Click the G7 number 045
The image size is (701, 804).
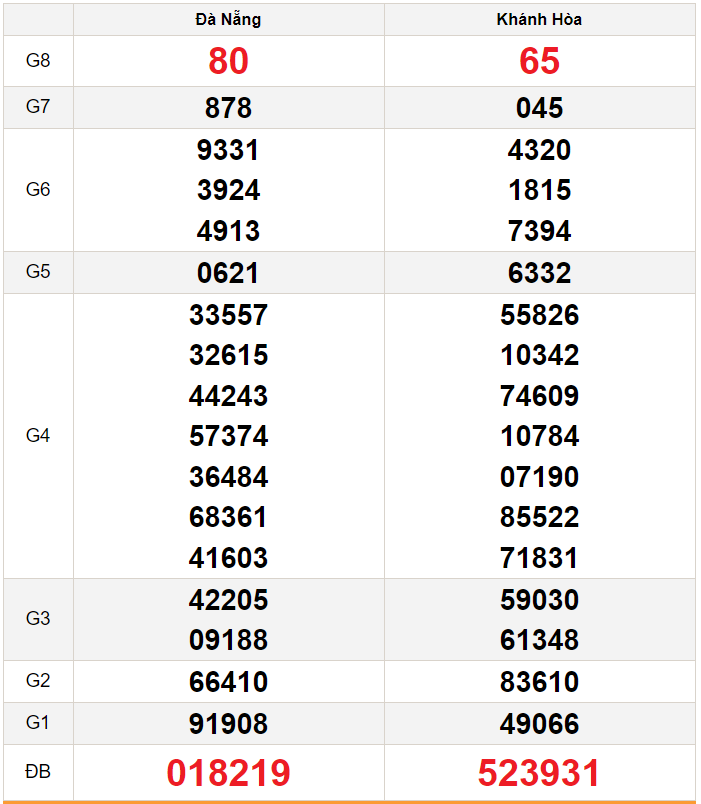coord(539,108)
